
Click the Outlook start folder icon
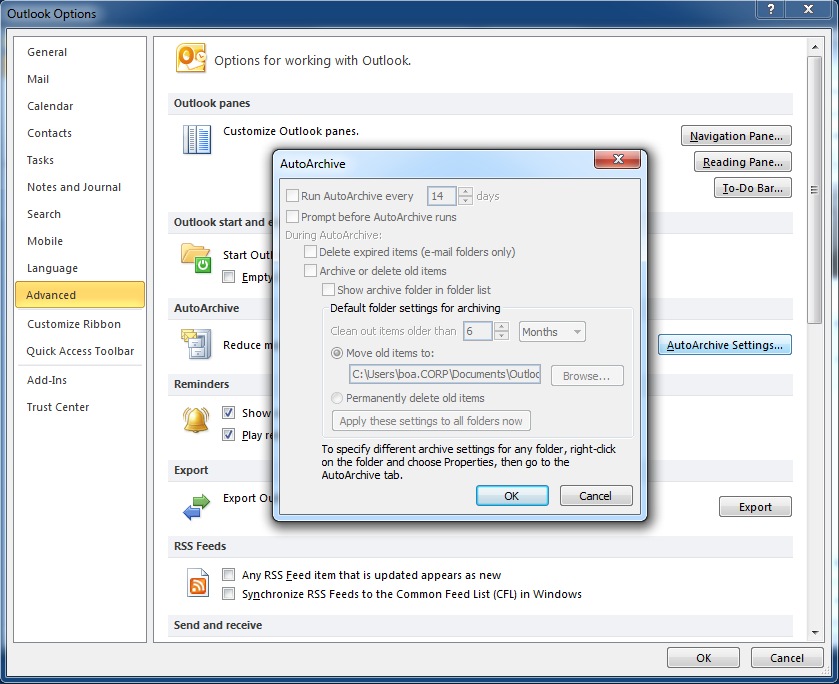tap(196, 258)
